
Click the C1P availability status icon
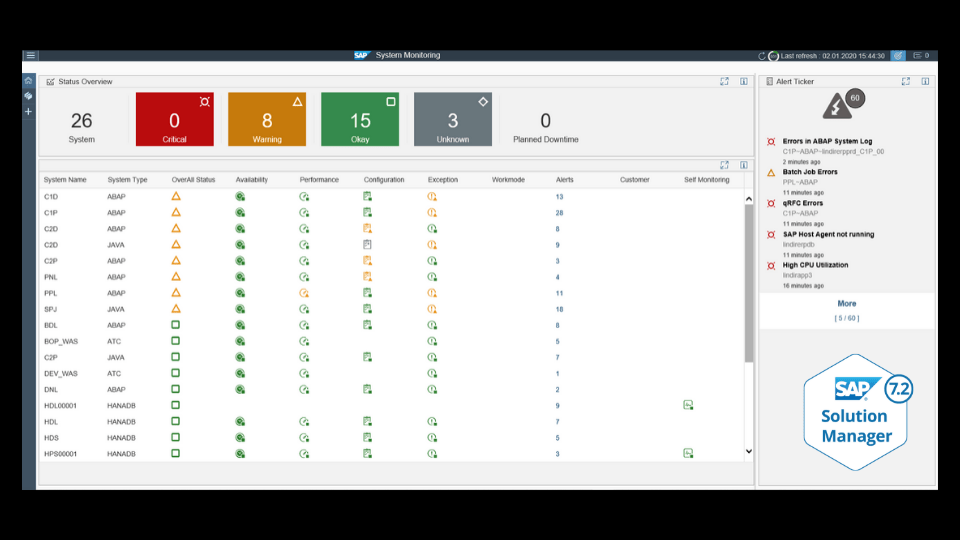(x=240, y=213)
